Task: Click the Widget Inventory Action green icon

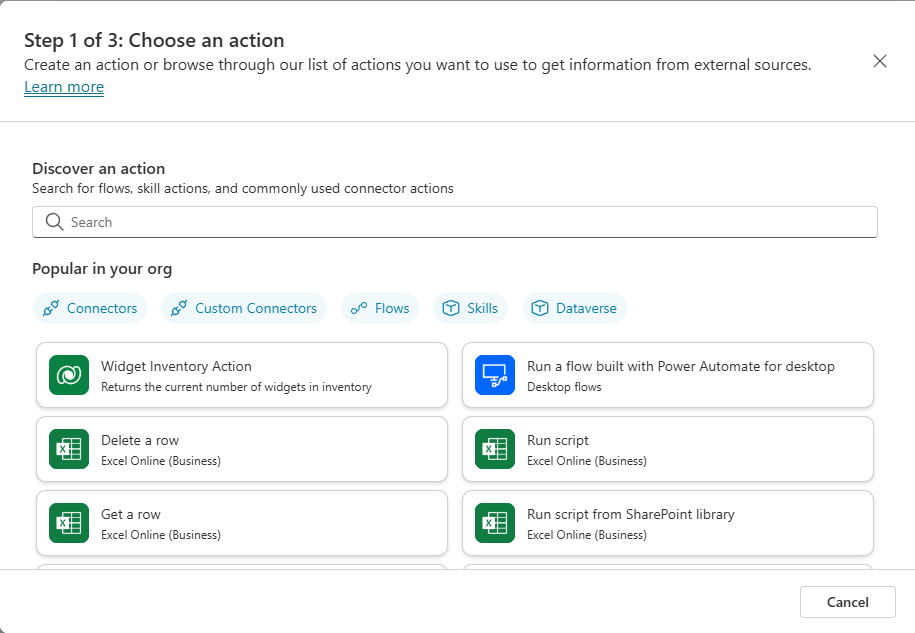Action: [x=69, y=375]
